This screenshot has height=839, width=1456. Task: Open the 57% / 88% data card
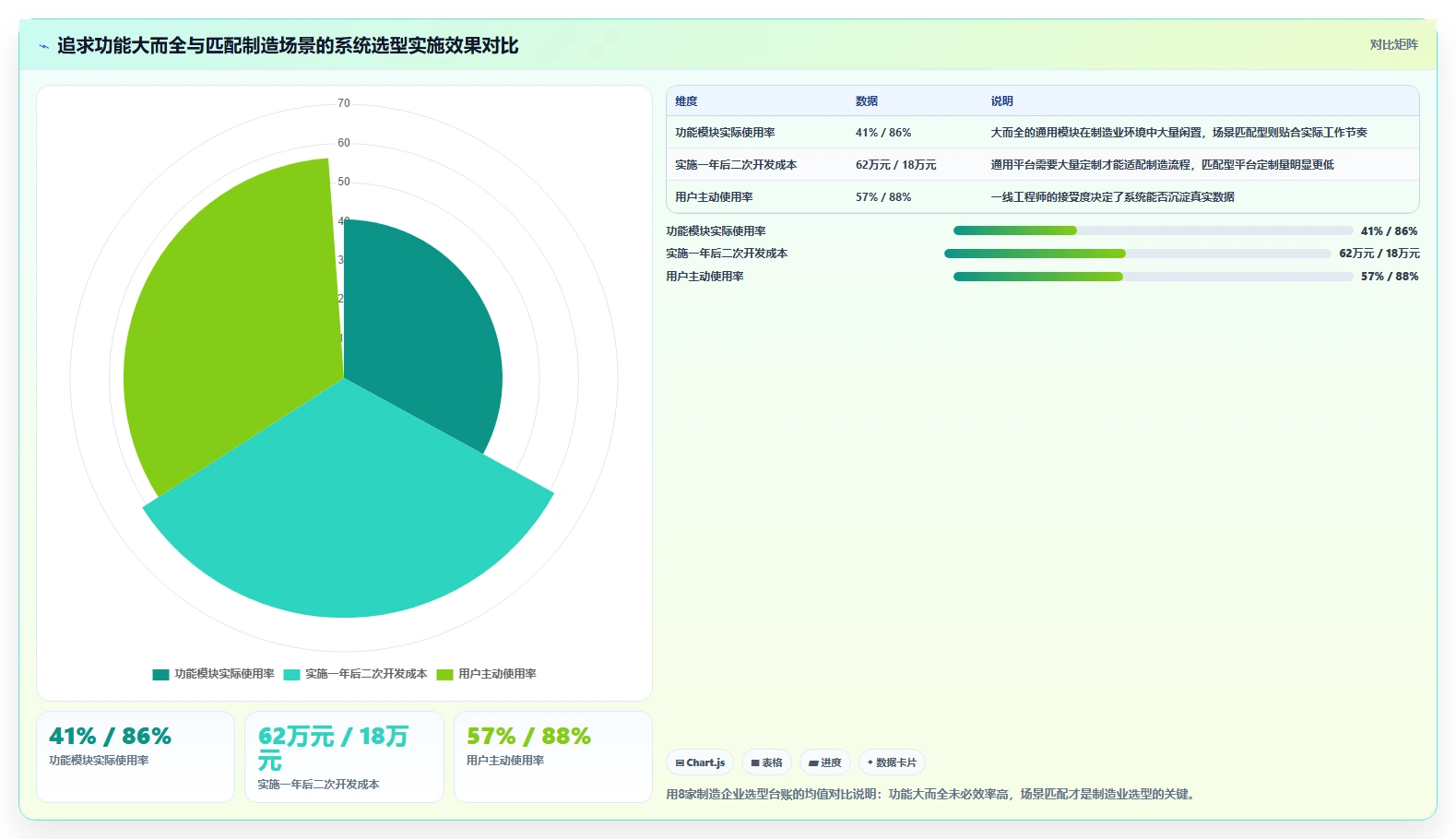553,757
